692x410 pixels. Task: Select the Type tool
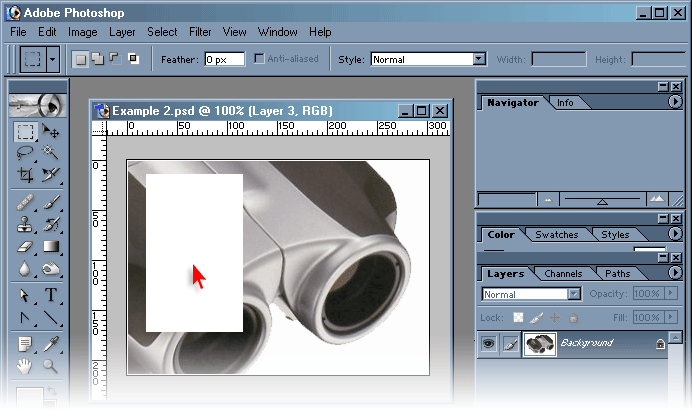[x=50, y=295]
